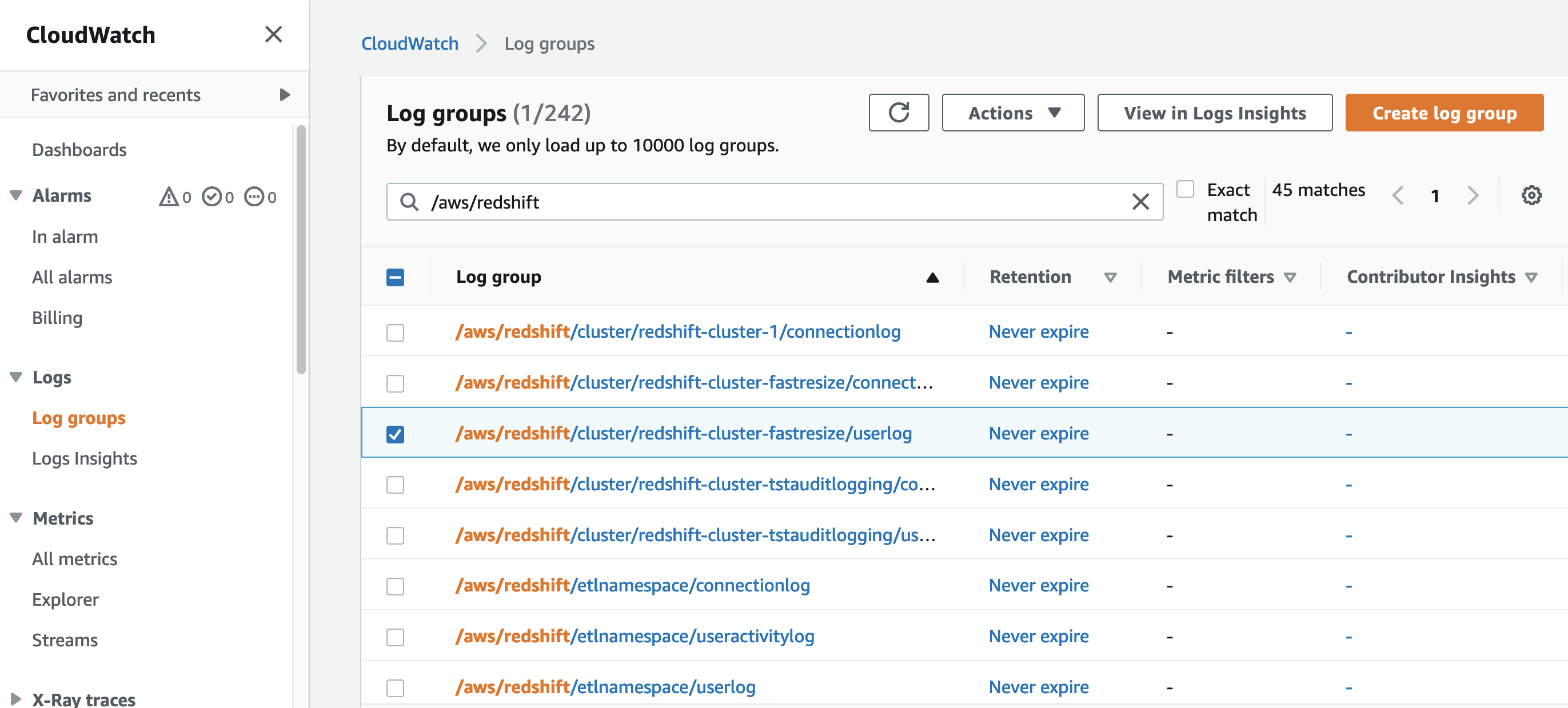This screenshot has width=1568, height=708.
Task: Uncheck the redshift-cluster-fastresize/userlog row
Action: [395, 434]
